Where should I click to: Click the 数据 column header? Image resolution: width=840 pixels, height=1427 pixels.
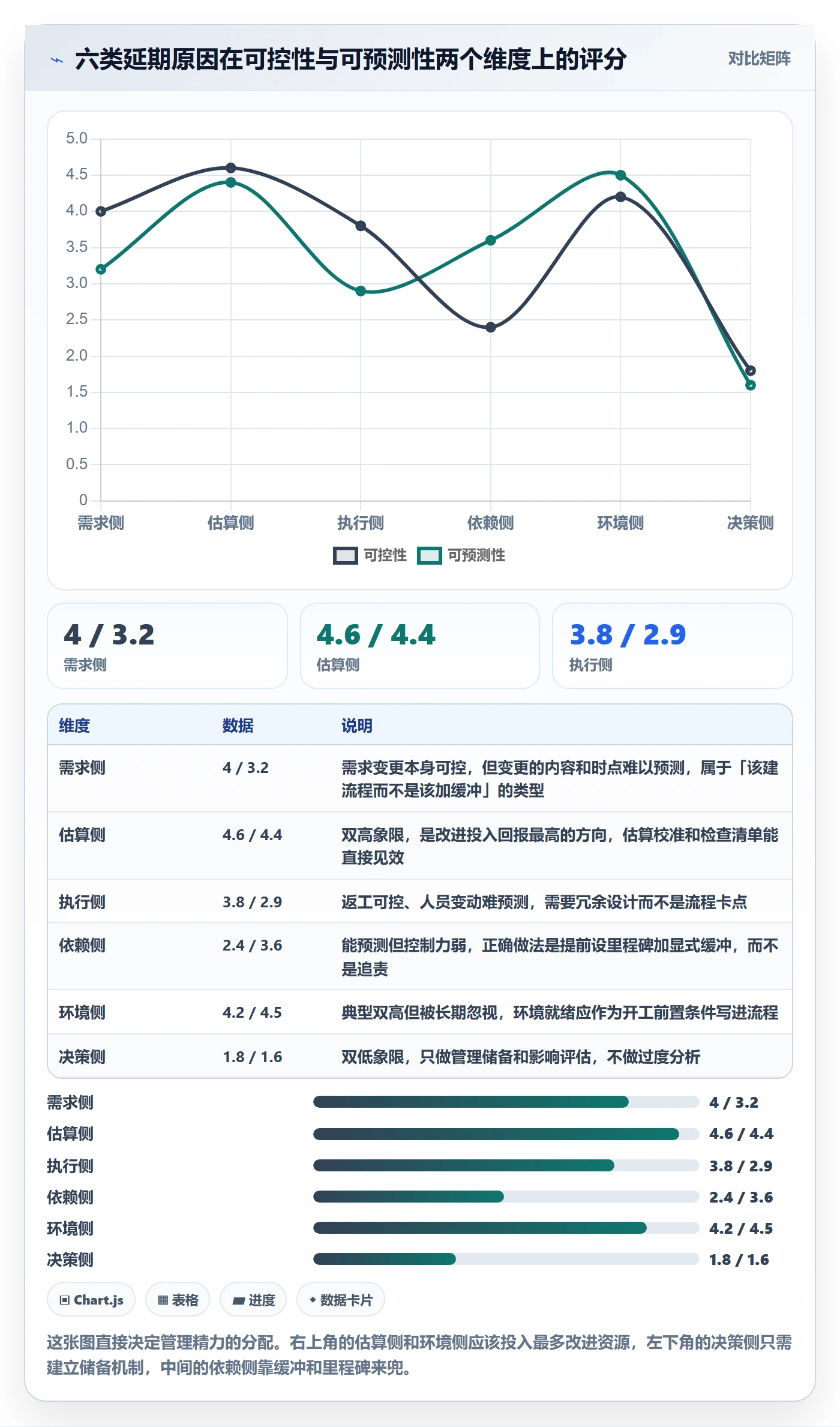pyautogui.click(x=238, y=726)
